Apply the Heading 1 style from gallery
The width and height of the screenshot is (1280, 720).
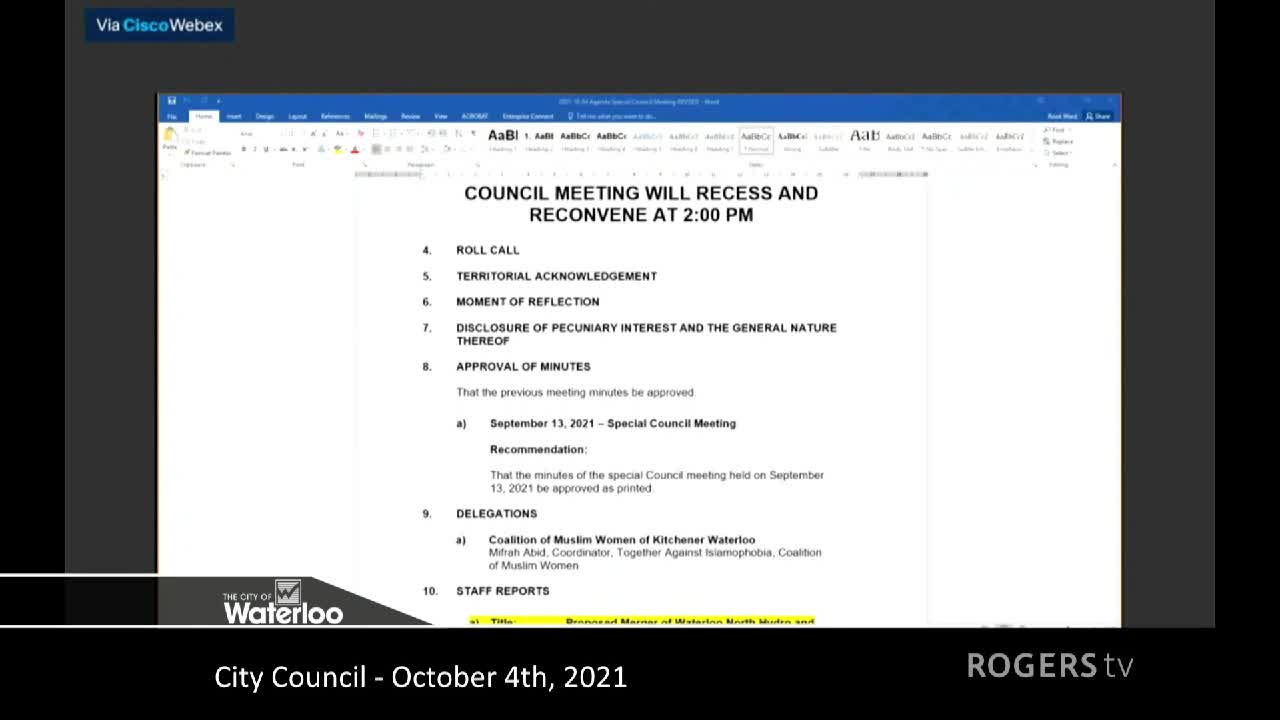pos(503,139)
